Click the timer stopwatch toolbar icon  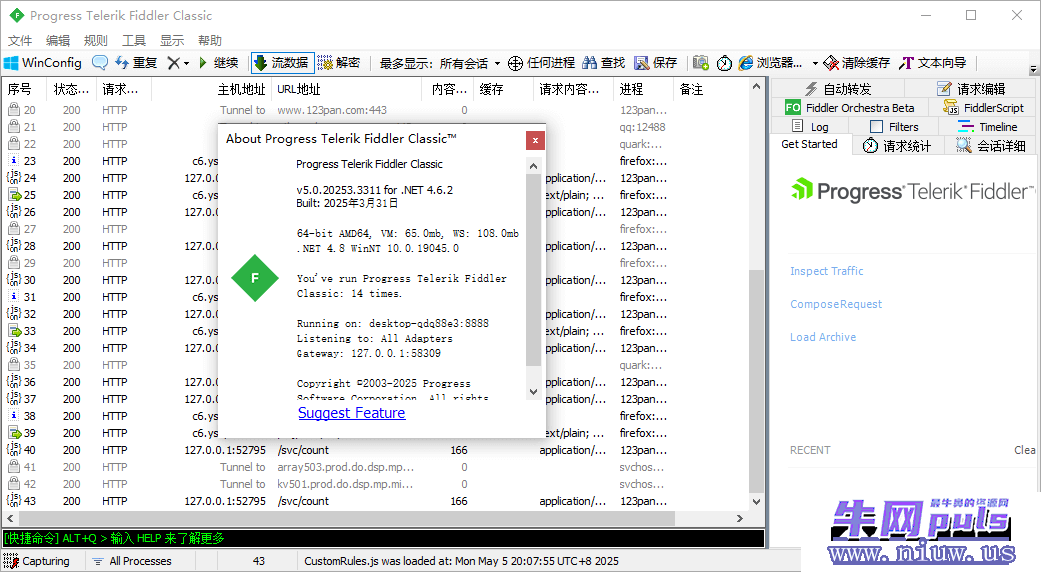[x=724, y=63]
